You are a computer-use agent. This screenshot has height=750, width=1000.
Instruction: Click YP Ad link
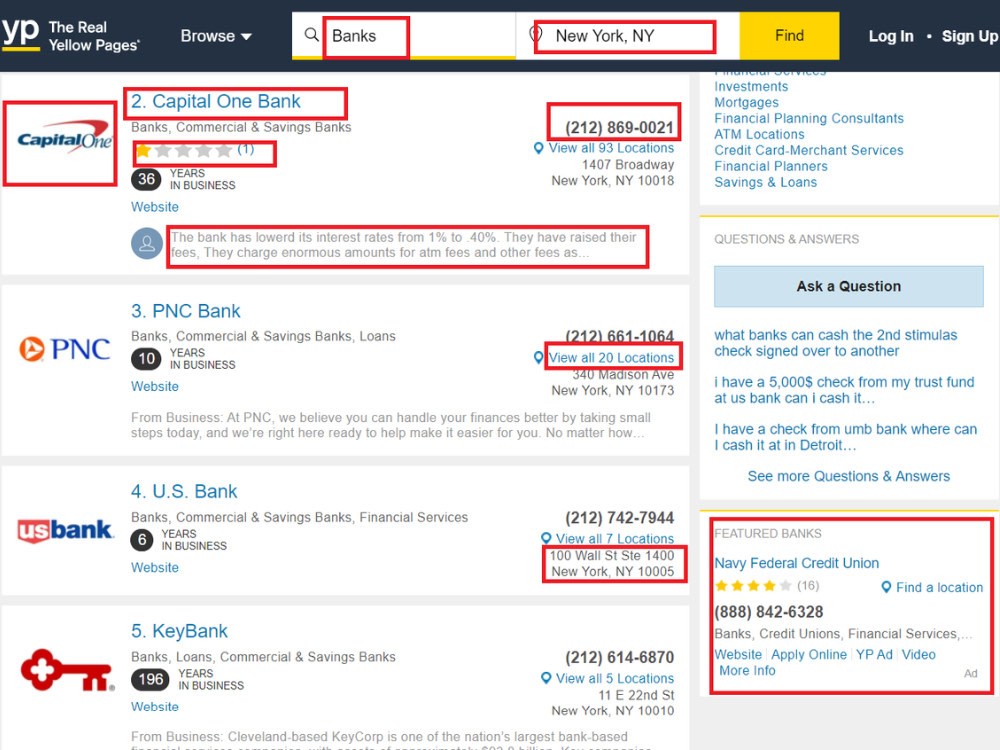[x=874, y=654]
